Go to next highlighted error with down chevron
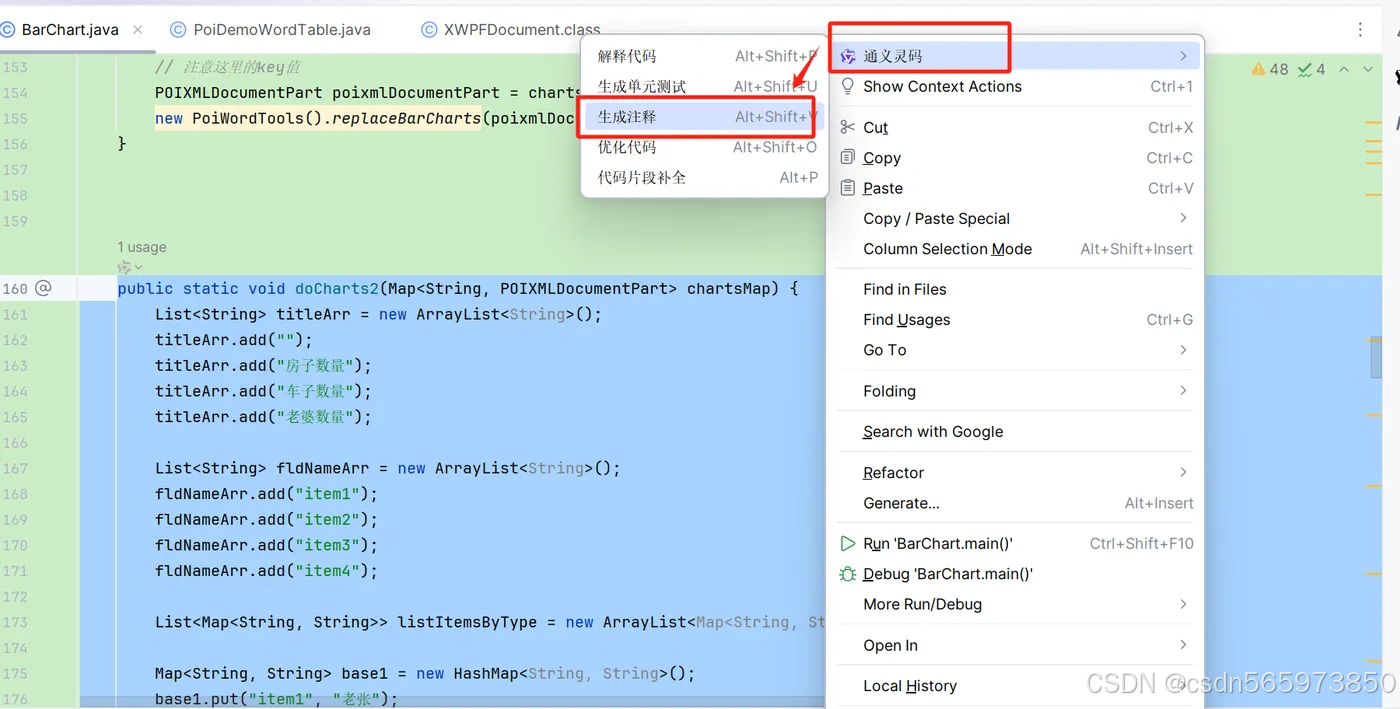The width and height of the screenshot is (1400, 709). click(x=1370, y=70)
